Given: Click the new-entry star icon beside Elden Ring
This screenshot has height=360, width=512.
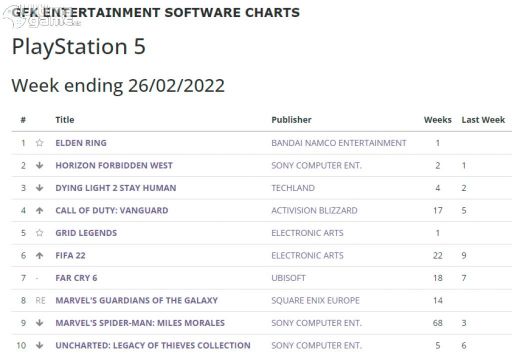Looking at the screenshot, I should [x=39, y=143].
